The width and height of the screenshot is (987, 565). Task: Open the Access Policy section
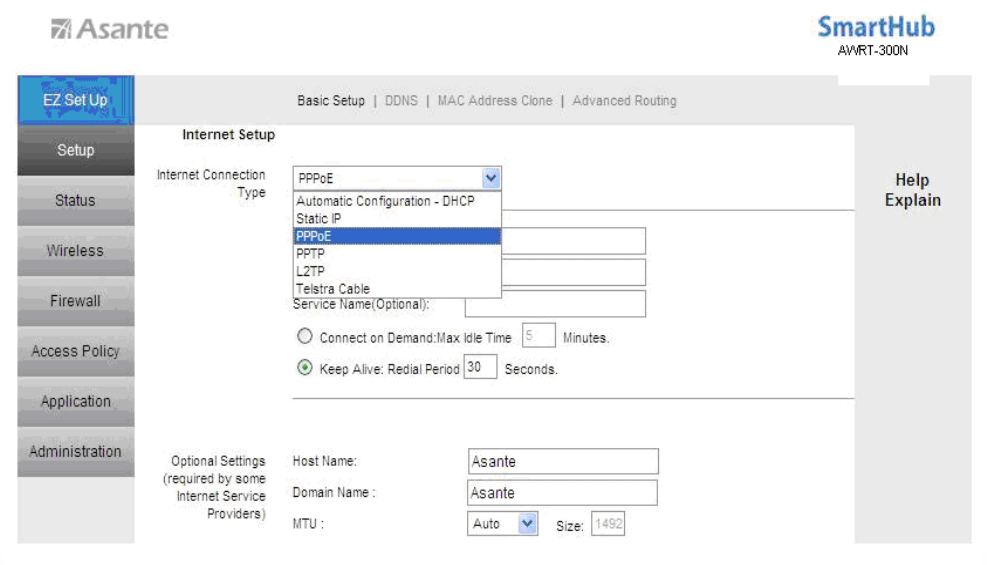tap(76, 352)
